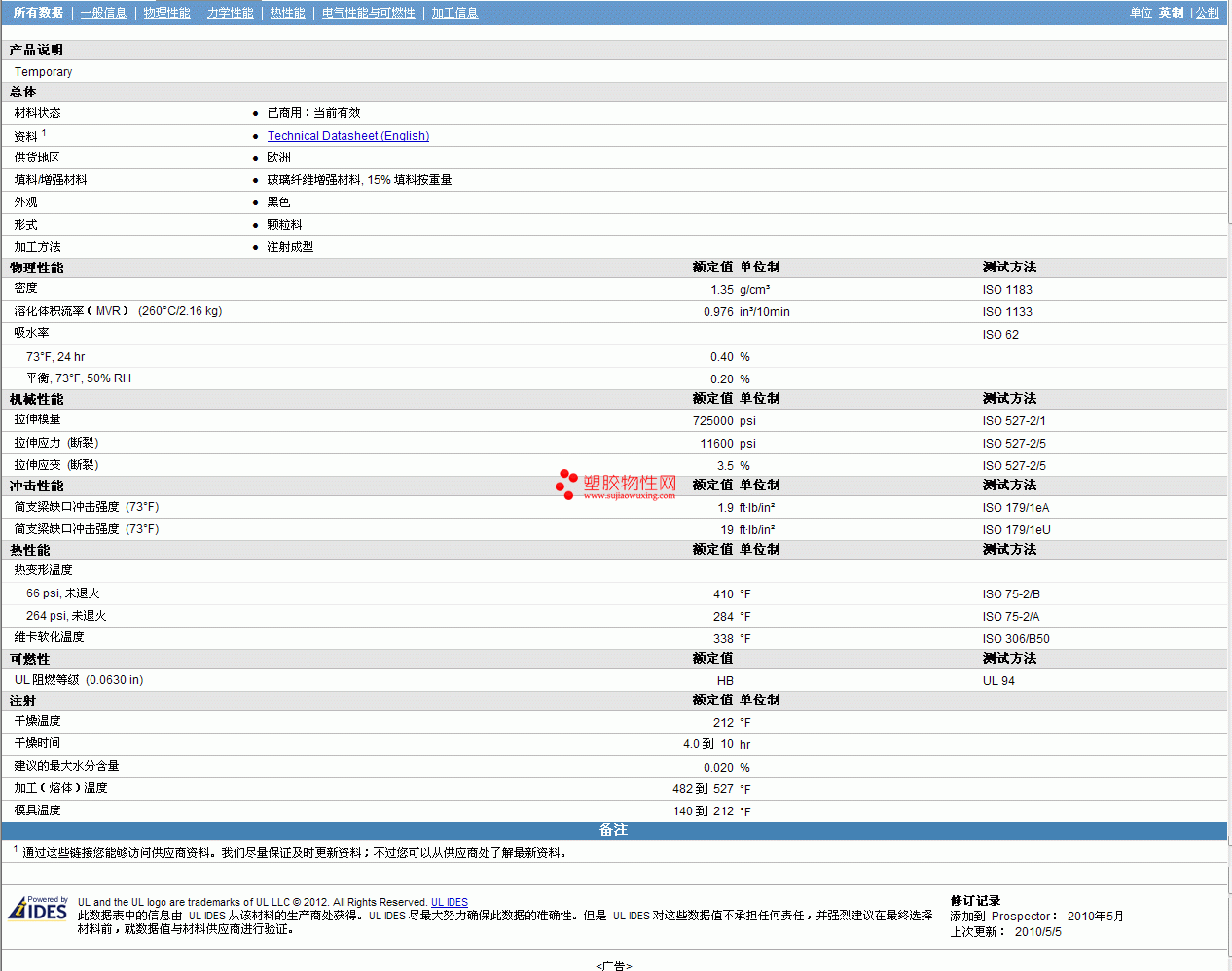Select 英制 units option
1232x971 pixels.
(1172, 13)
